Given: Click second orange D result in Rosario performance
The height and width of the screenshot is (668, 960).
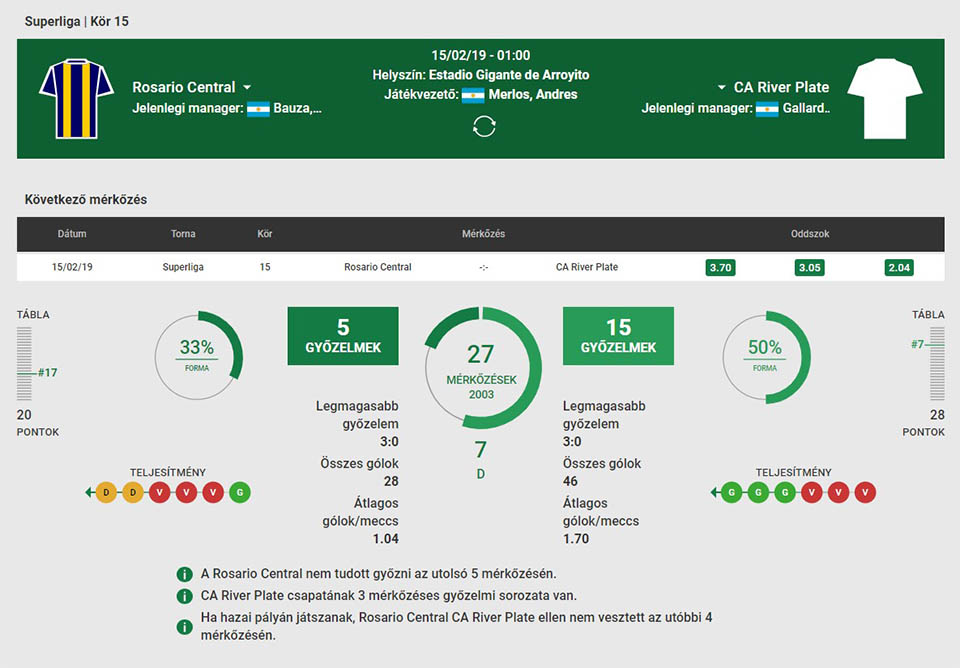Looking at the screenshot, I should (133, 492).
